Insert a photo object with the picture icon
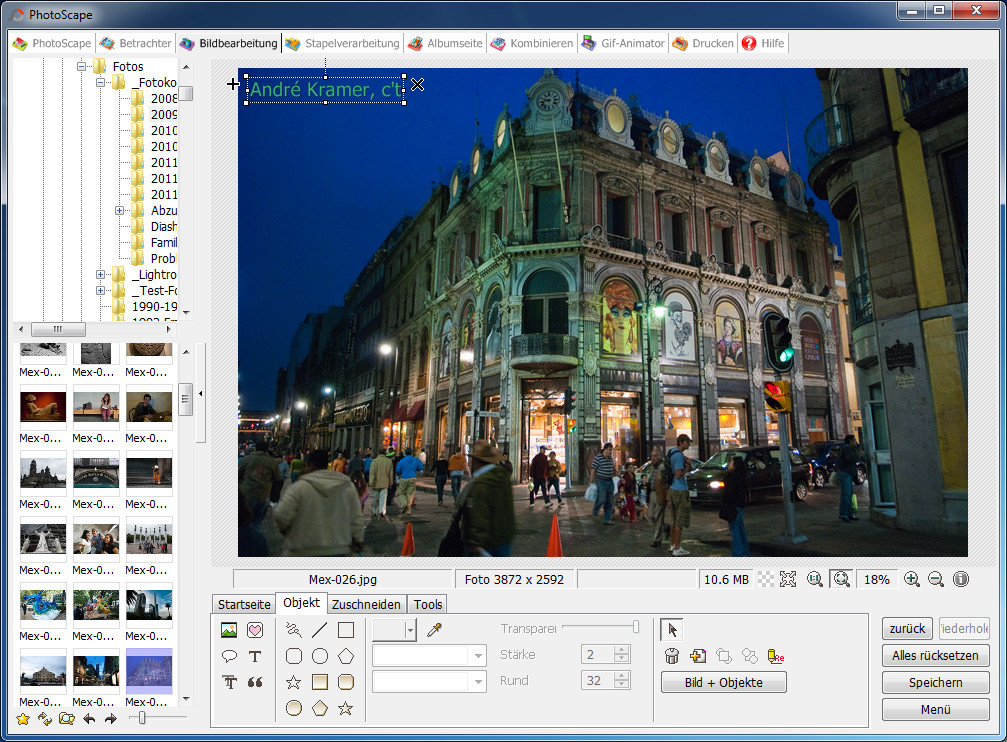This screenshot has width=1007, height=742. tap(229, 630)
